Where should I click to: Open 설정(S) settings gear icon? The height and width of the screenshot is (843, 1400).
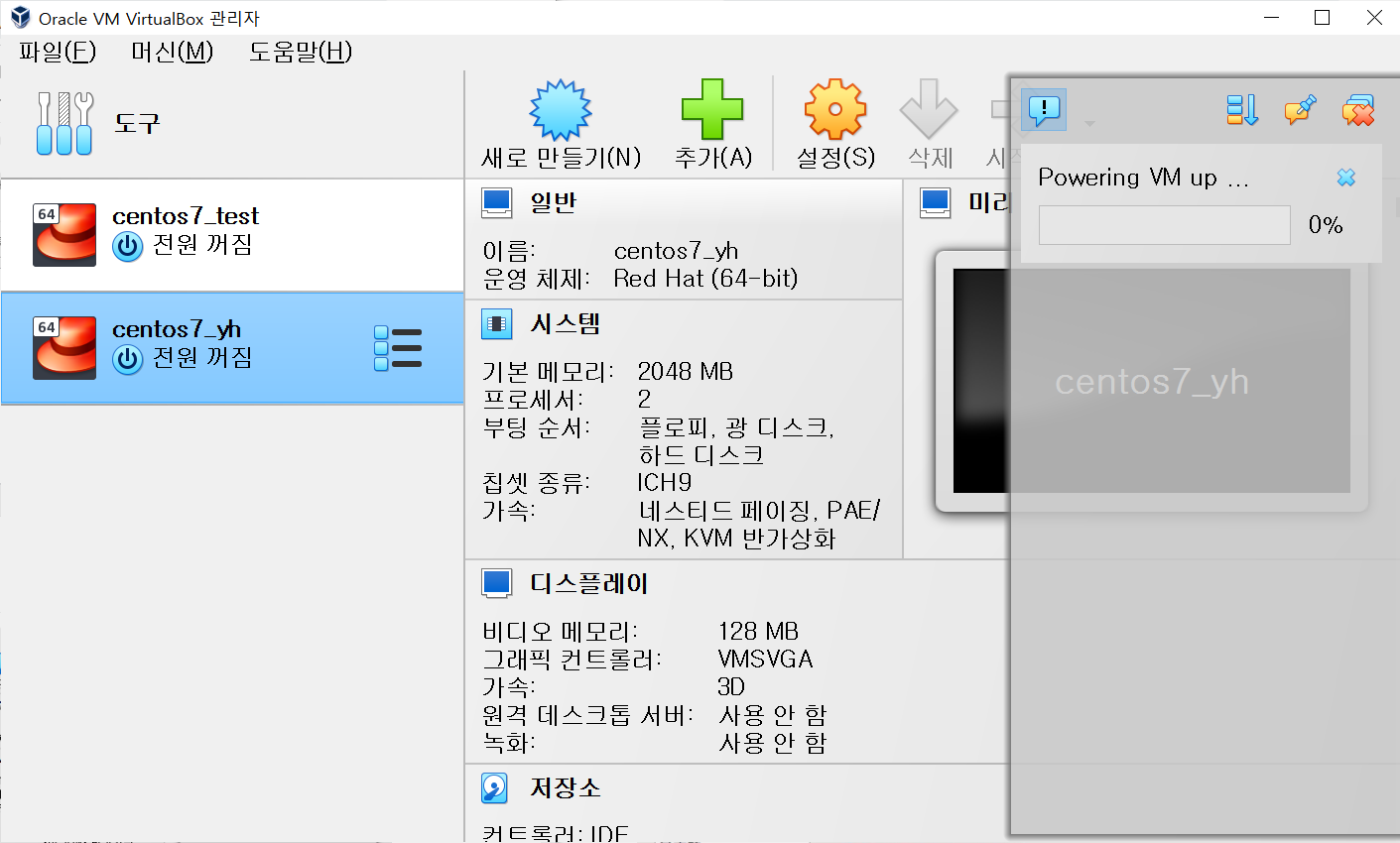(x=835, y=109)
